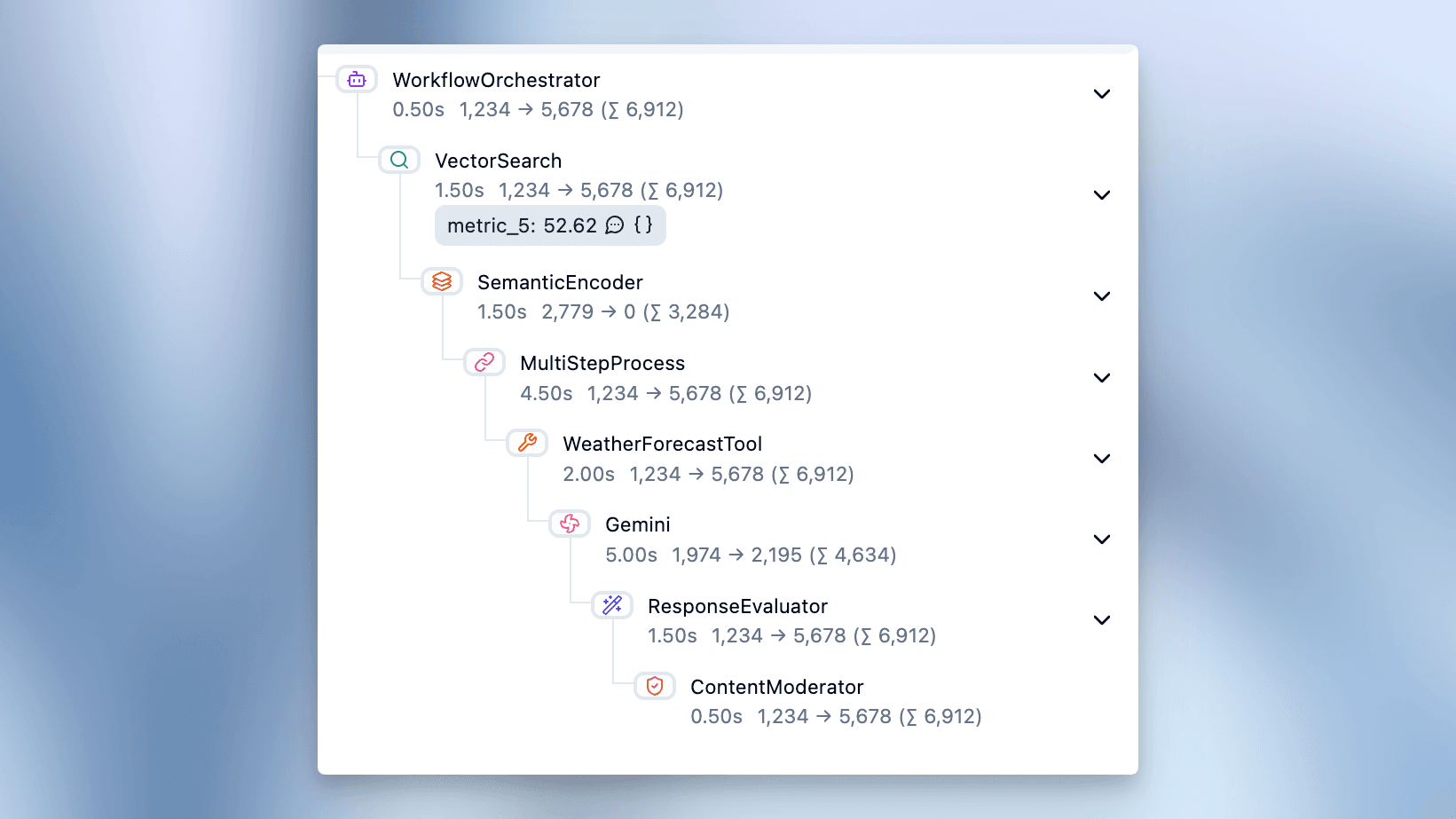1456x819 pixels.
Task: Select the ContentModerator node label
Action: coord(776,686)
